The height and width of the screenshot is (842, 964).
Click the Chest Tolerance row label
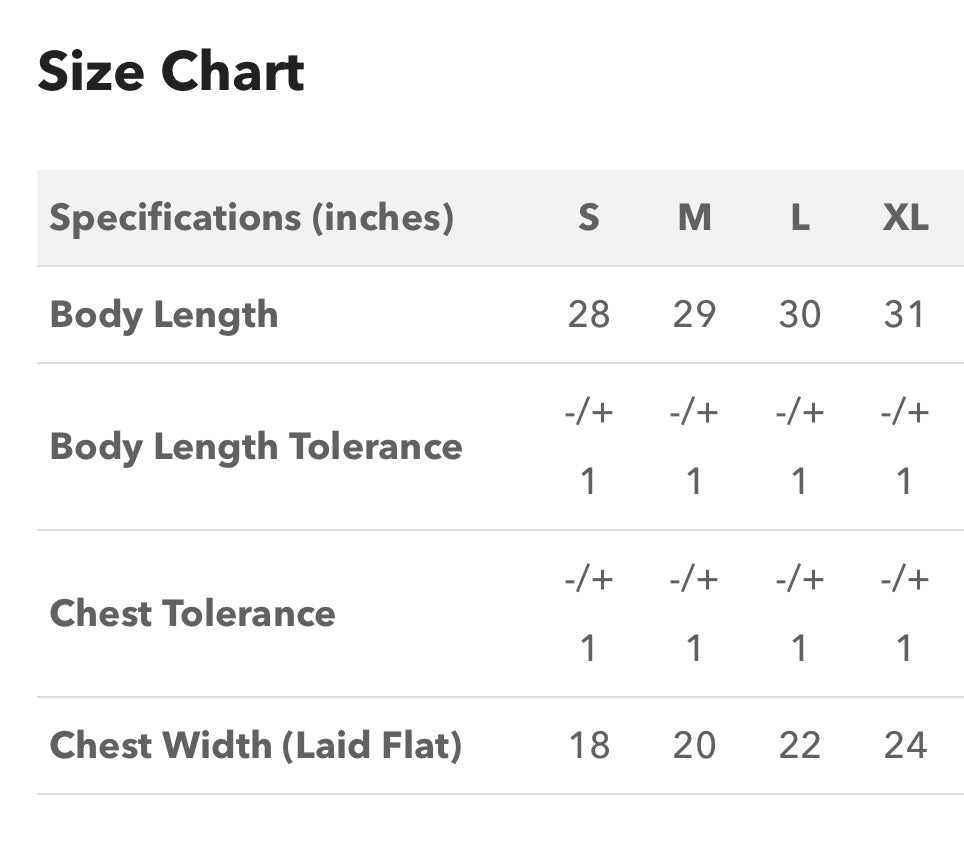click(192, 614)
